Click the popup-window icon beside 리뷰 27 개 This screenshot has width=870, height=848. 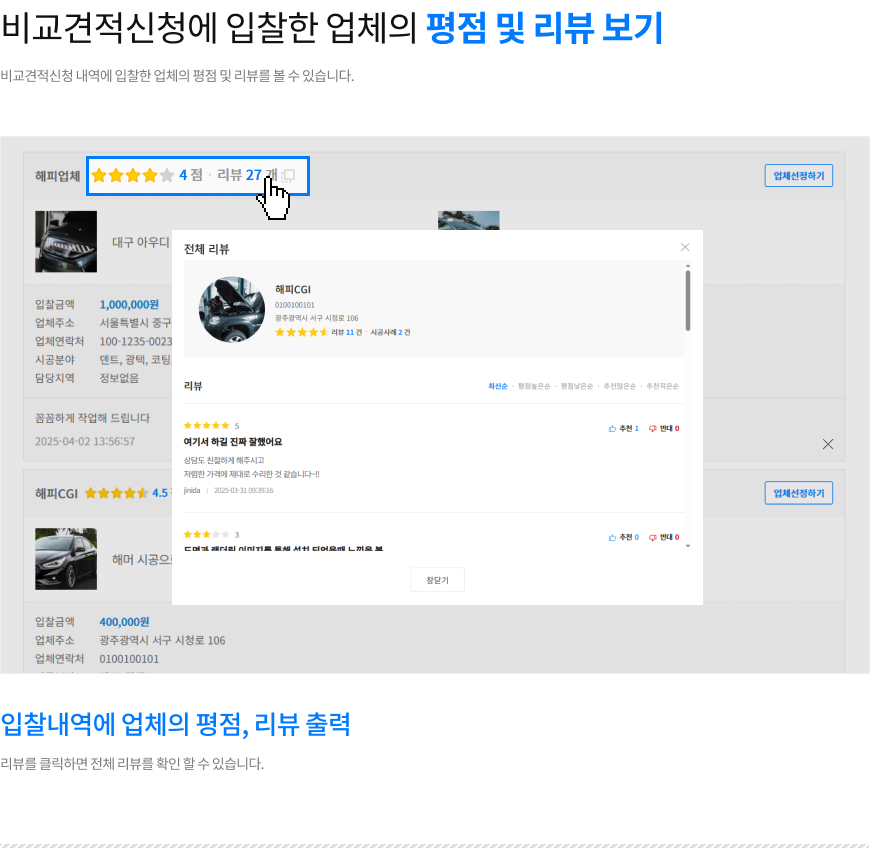tap(288, 176)
